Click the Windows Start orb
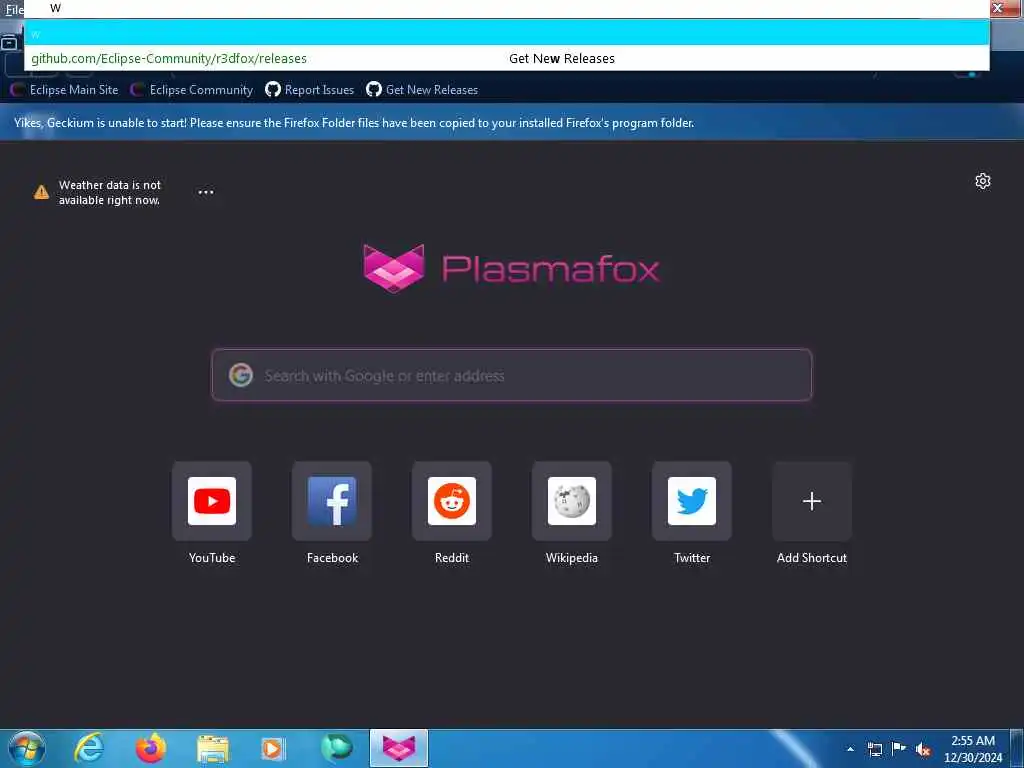Screen dimensions: 1024x768 click(27, 748)
